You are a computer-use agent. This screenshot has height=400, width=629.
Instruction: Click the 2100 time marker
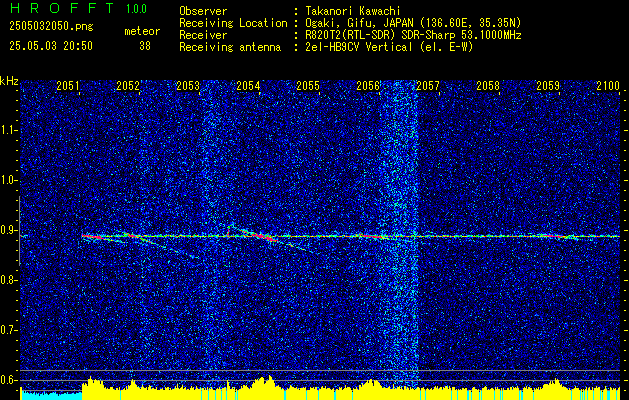point(608,85)
